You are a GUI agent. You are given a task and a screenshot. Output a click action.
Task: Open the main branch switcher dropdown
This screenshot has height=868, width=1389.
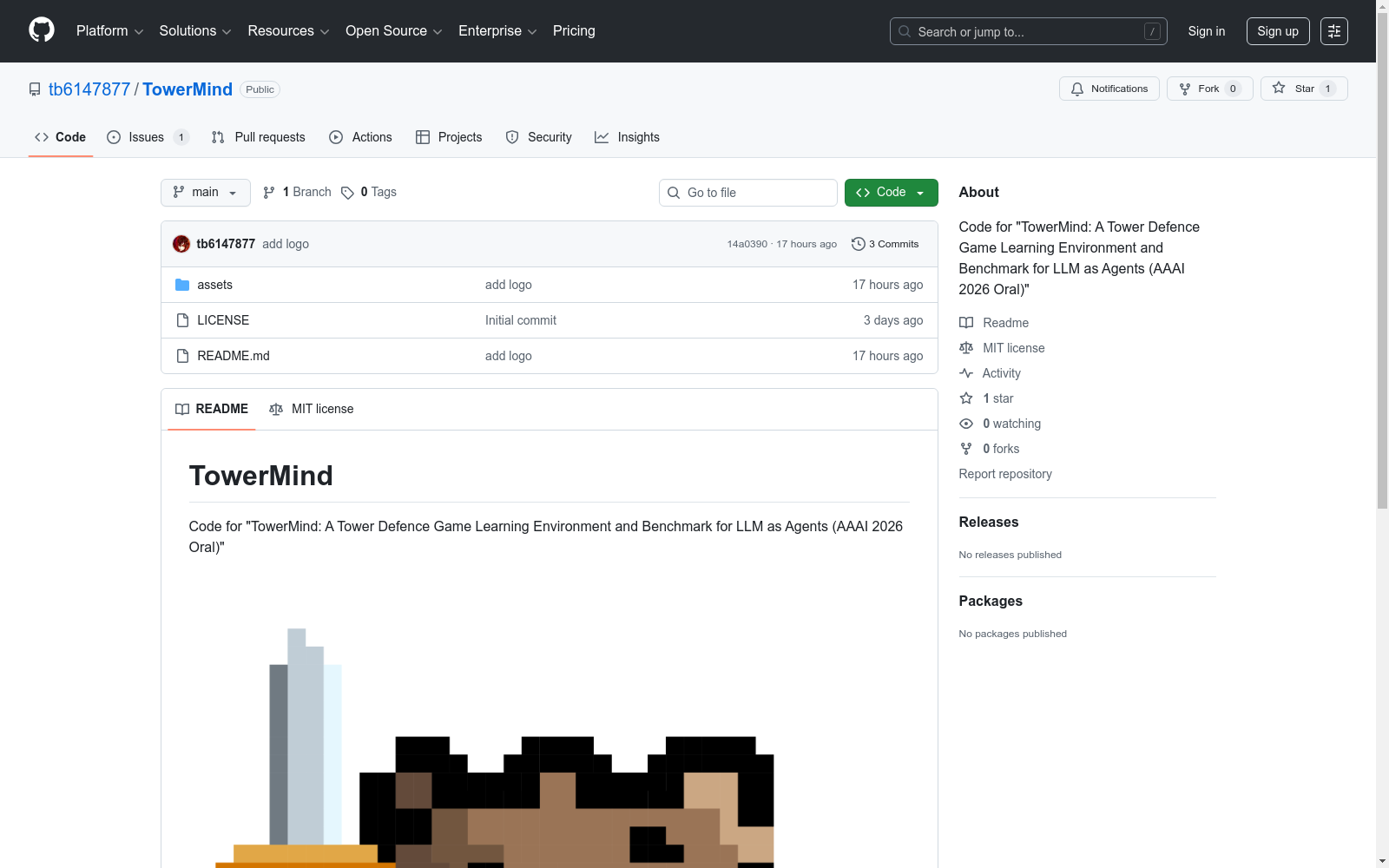pos(206,193)
